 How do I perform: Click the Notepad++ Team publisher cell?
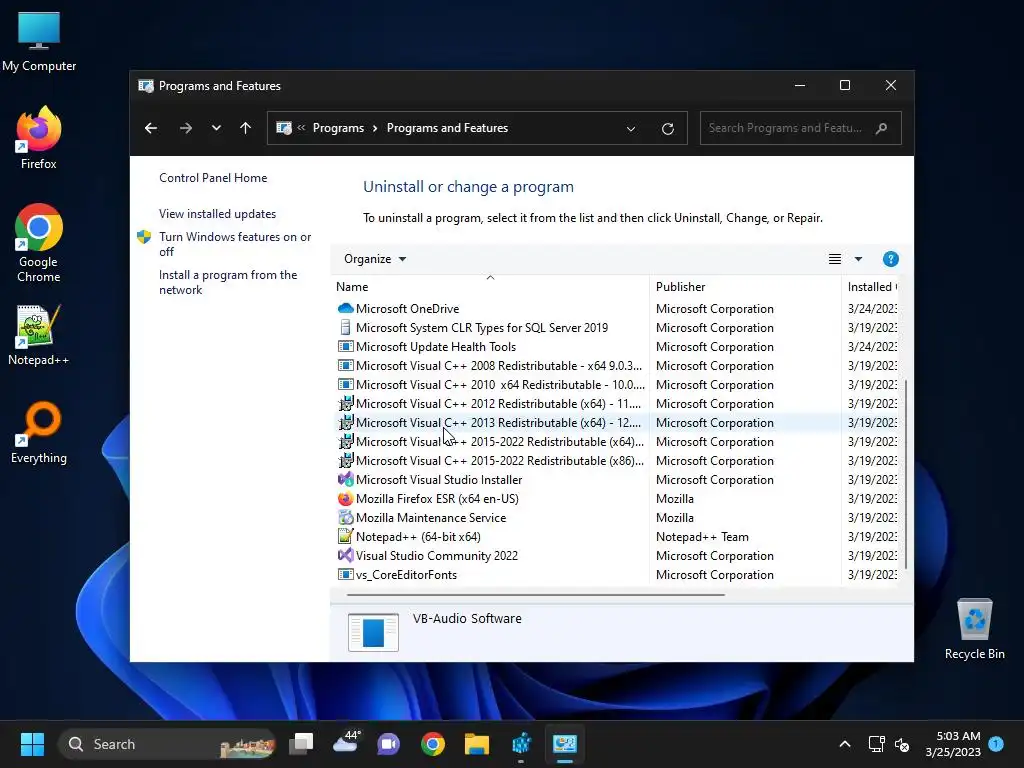[x=702, y=537]
